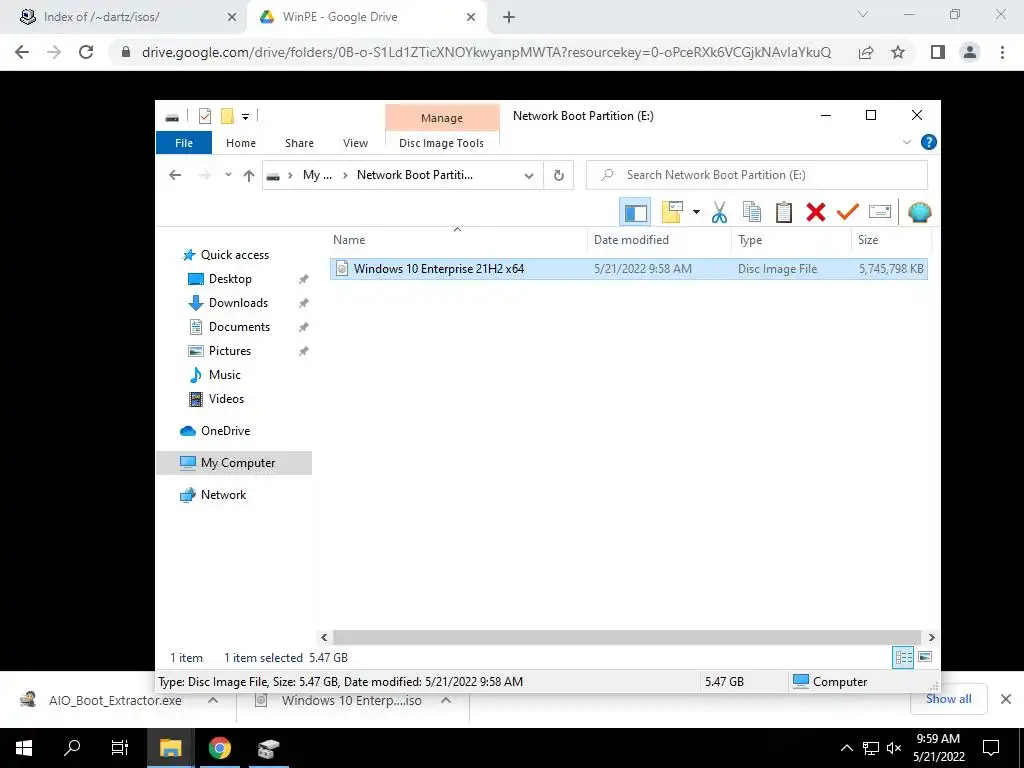Sort by the Name column header
Screen dimensions: 1024x768
[x=458, y=240]
